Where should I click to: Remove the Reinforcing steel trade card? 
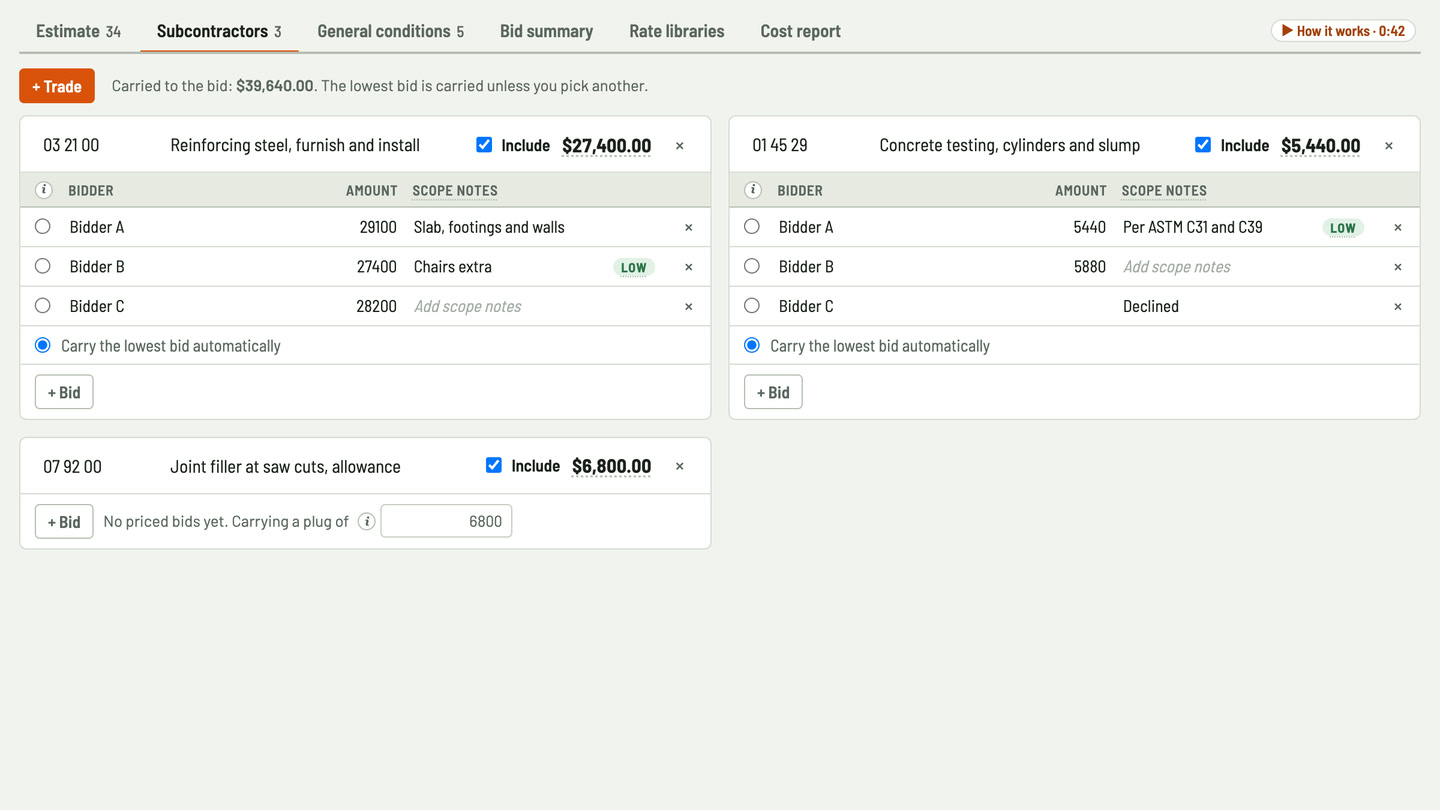coord(680,146)
